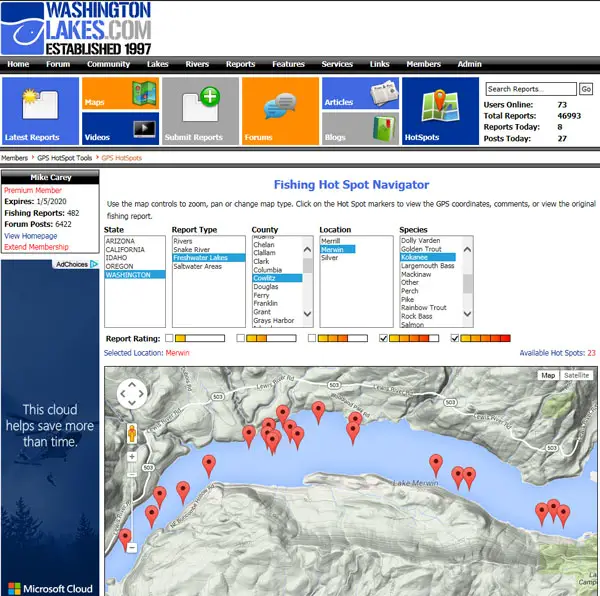Switch to the Map view button
600x596 pixels.
(548, 375)
